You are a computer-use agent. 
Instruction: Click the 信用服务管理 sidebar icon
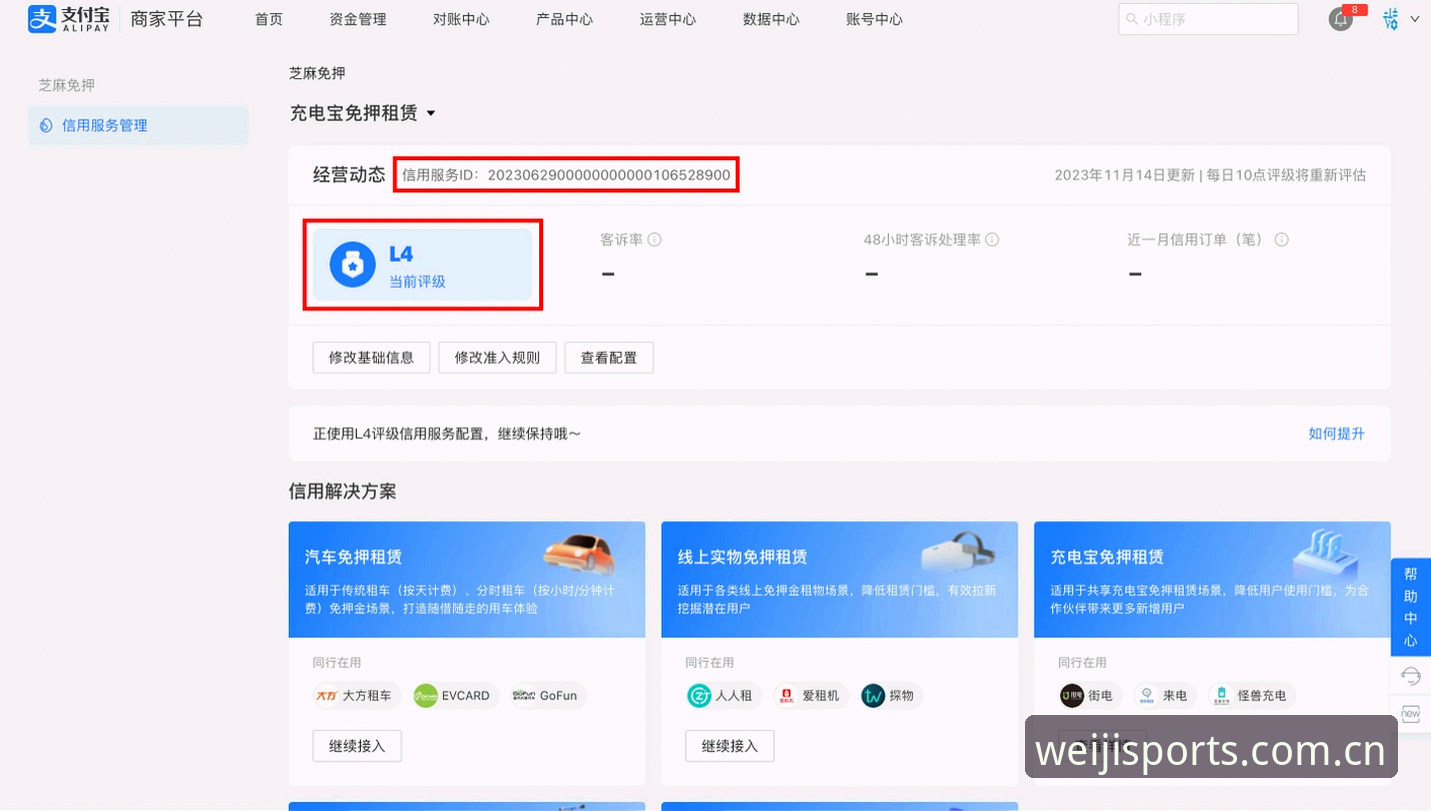click(x=46, y=126)
